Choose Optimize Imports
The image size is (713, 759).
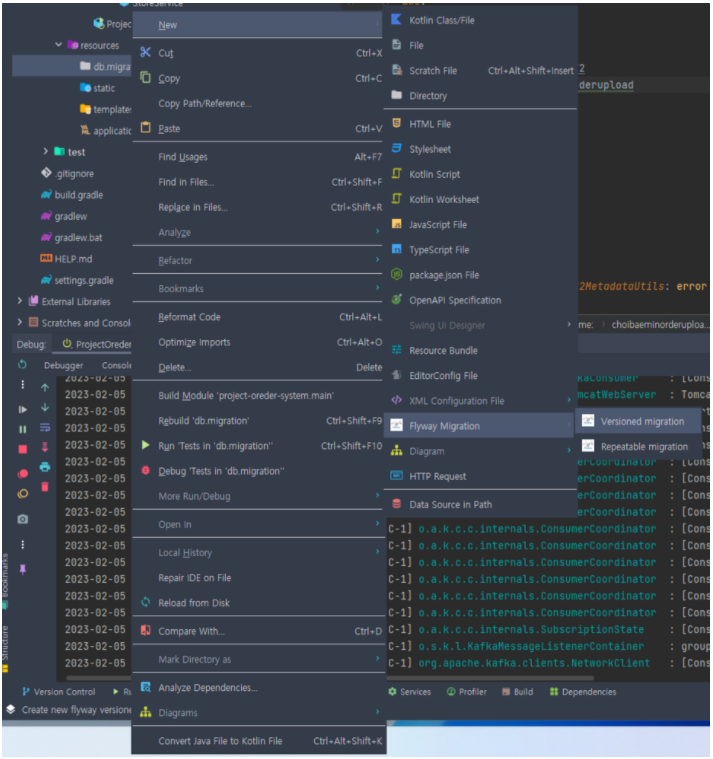257,342
